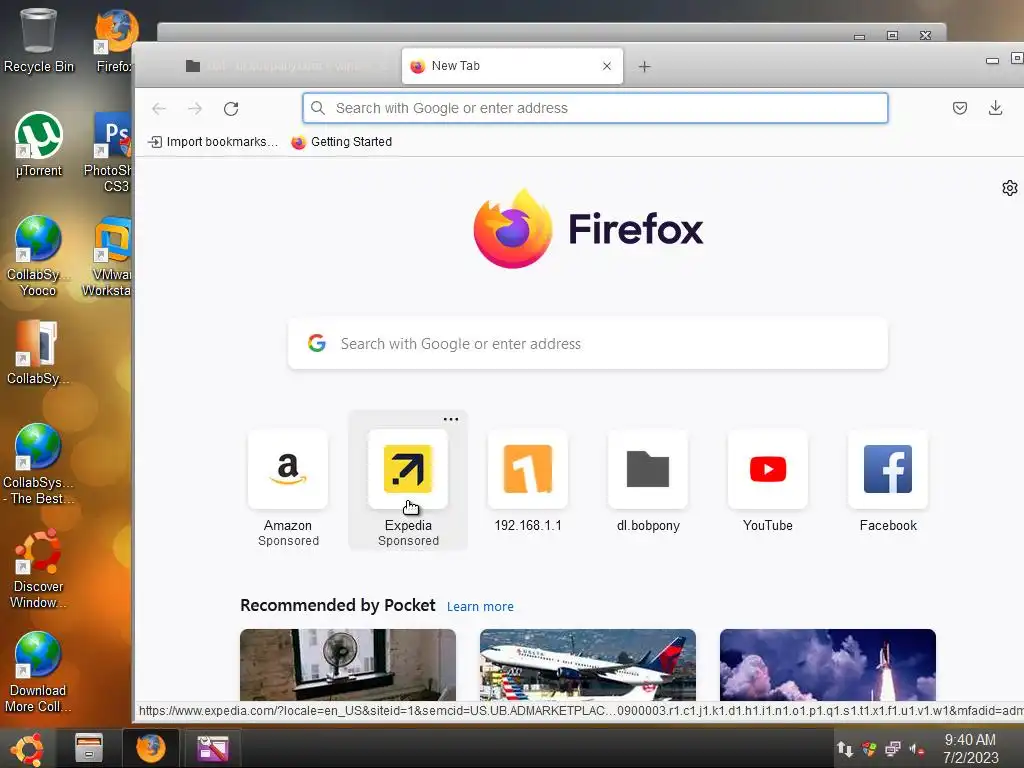Image resolution: width=1024 pixels, height=768 pixels.
Task: Open a new tab with the plus button
Action: (645, 67)
